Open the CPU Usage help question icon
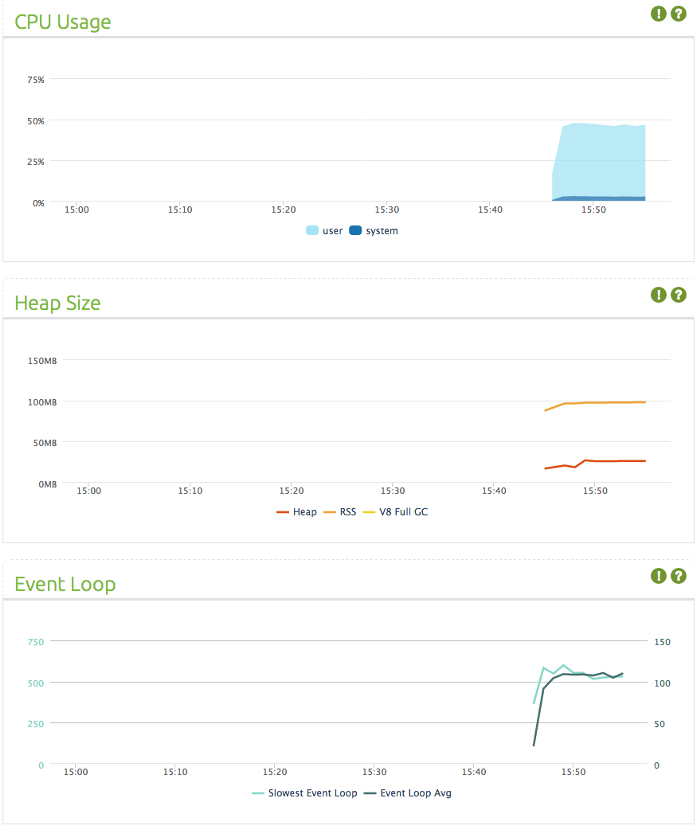This screenshot has width=700, height=831. [678, 14]
